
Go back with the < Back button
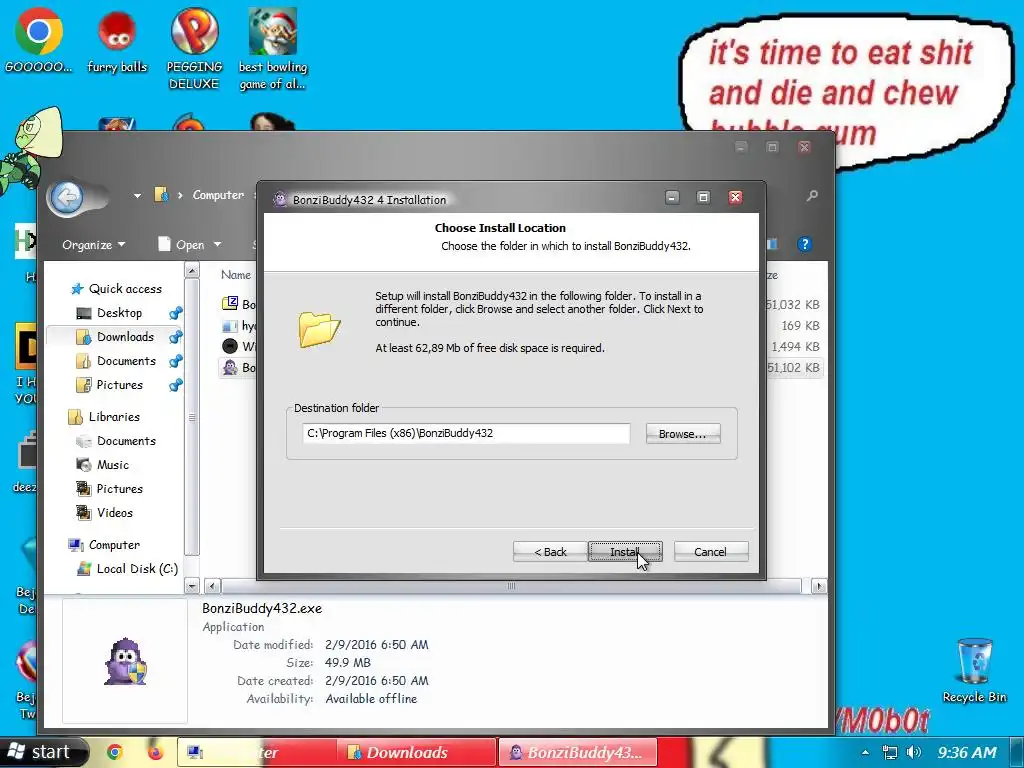pyautogui.click(x=550, y=552)
